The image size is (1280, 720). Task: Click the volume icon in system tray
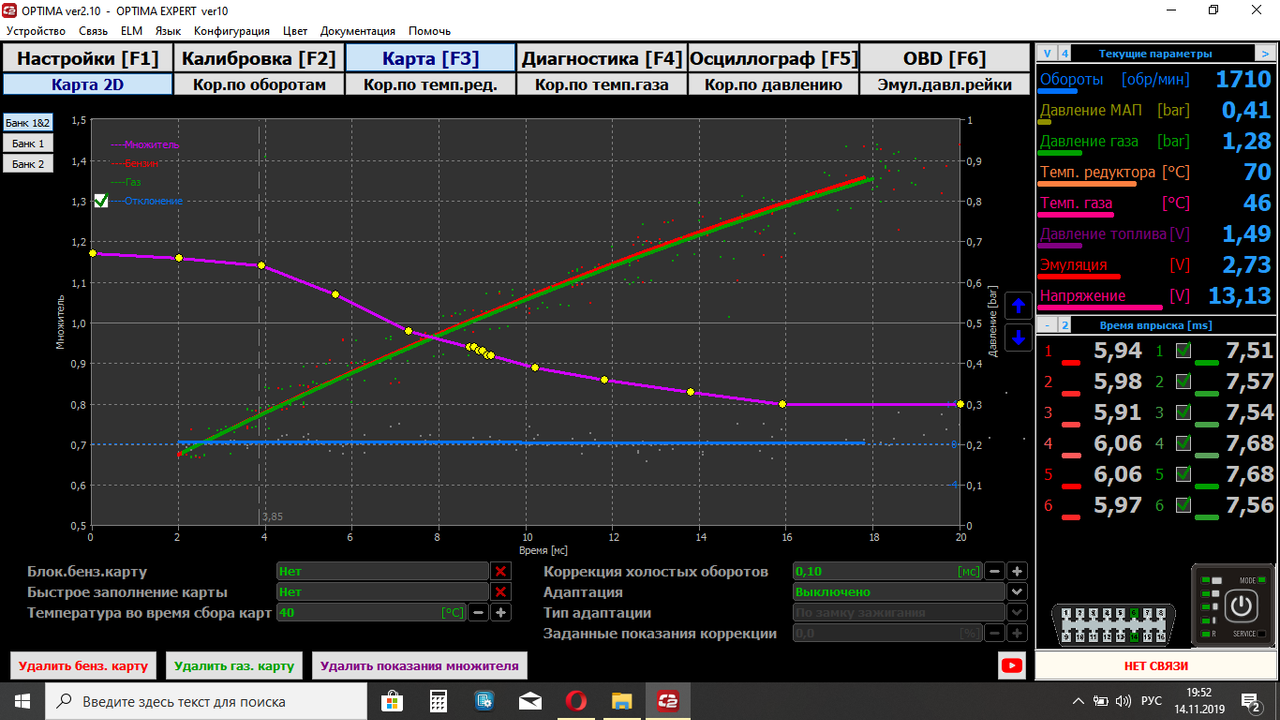tap(1123, 701)
